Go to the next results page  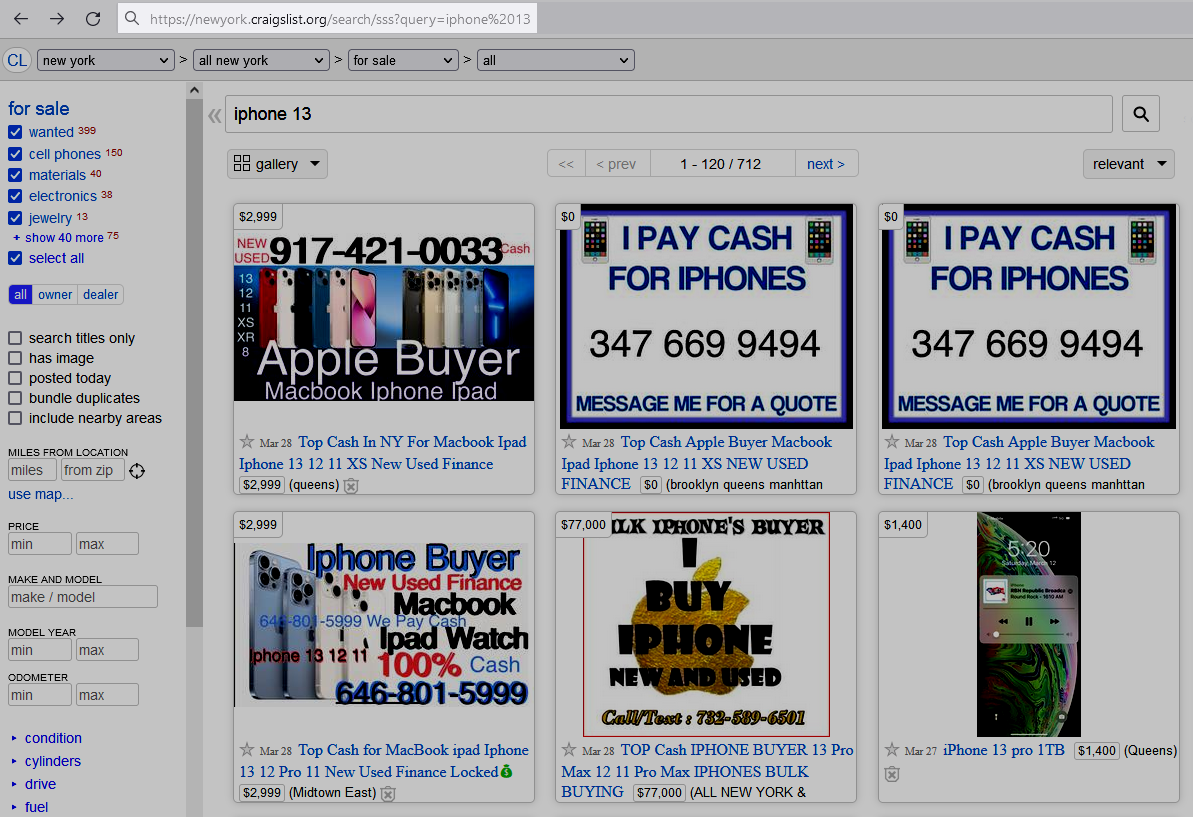click(826, 163)
